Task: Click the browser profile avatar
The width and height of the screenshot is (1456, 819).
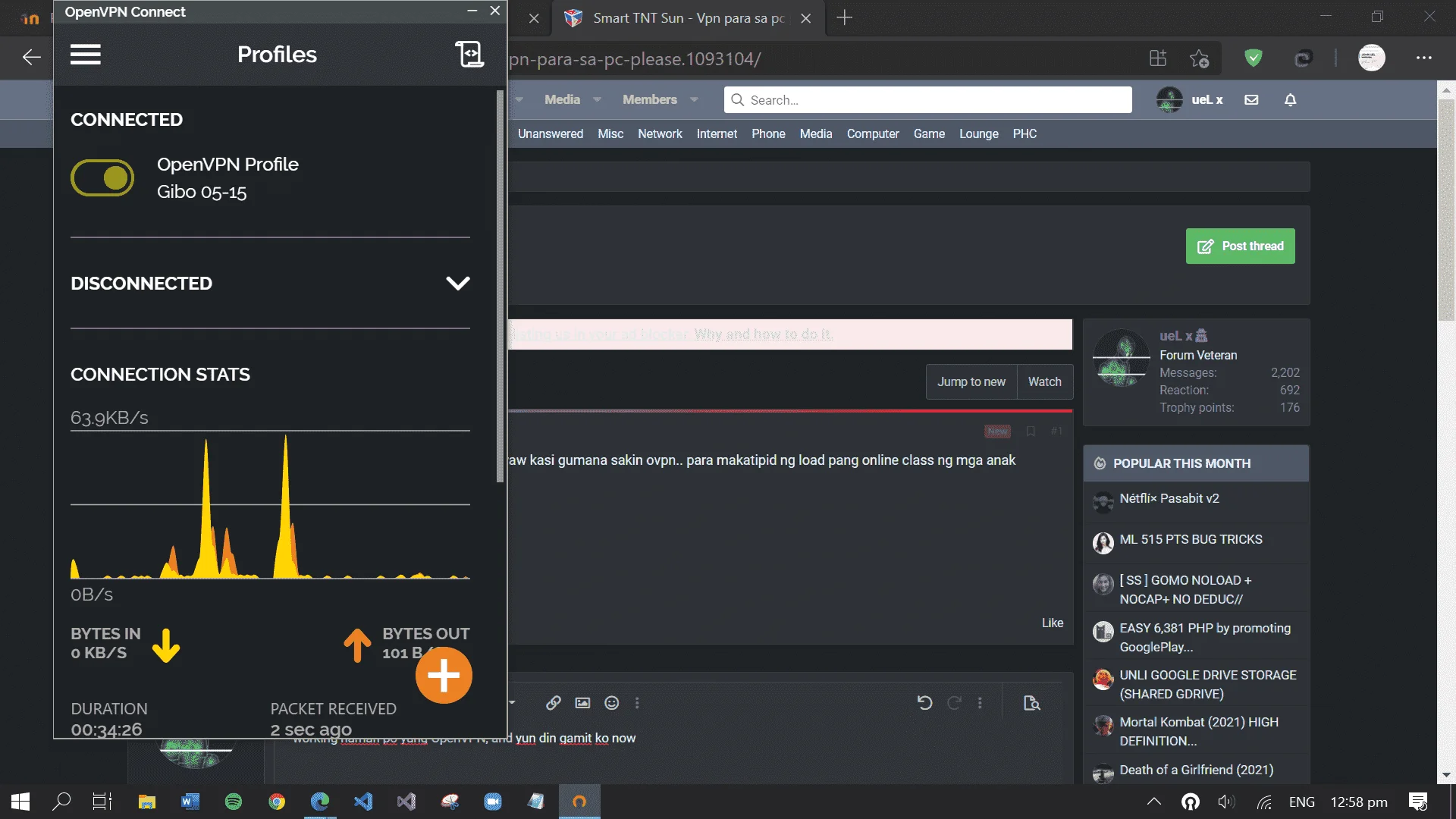Action: [1371, 58]
